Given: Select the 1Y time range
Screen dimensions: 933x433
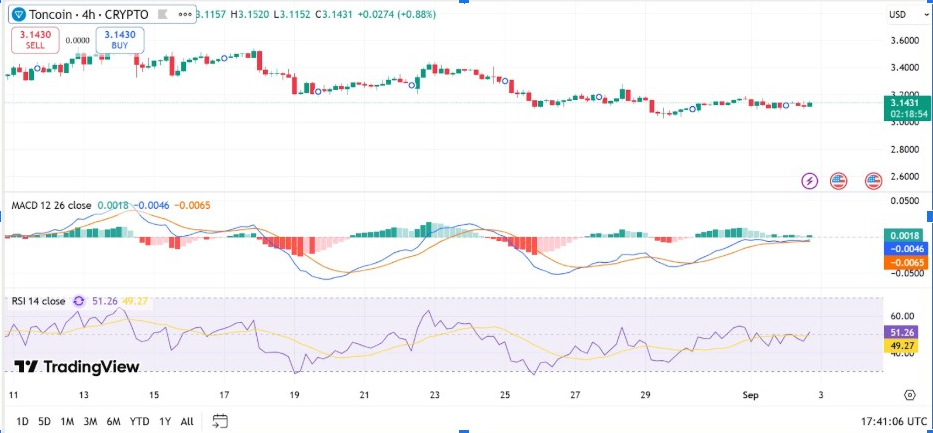Looking at the screenshot, I should tap(165, 422).
